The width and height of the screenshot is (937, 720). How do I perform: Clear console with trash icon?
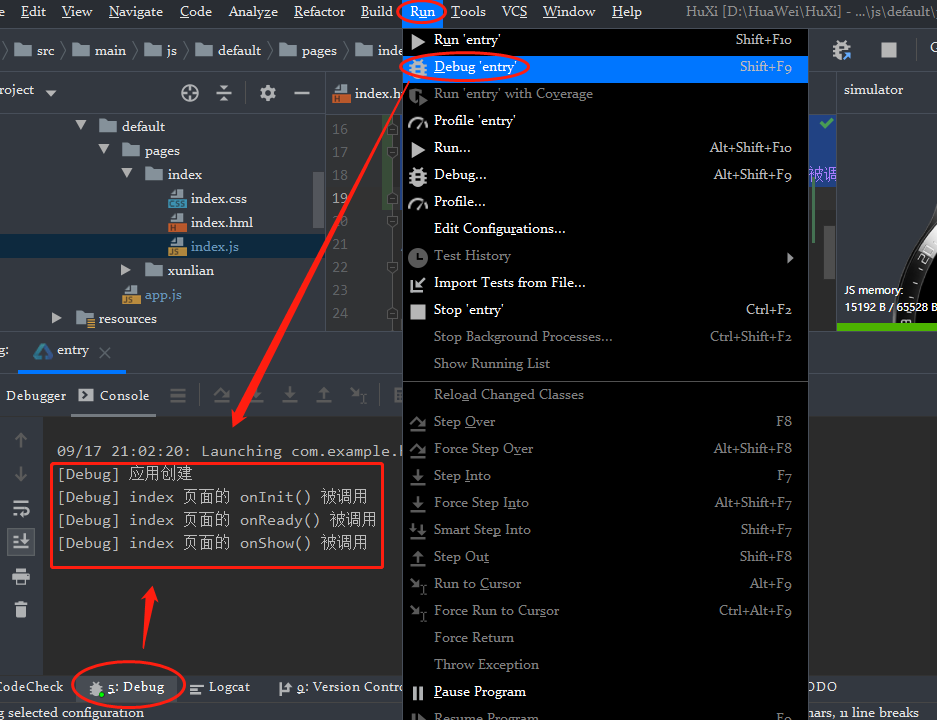(21, 609)
